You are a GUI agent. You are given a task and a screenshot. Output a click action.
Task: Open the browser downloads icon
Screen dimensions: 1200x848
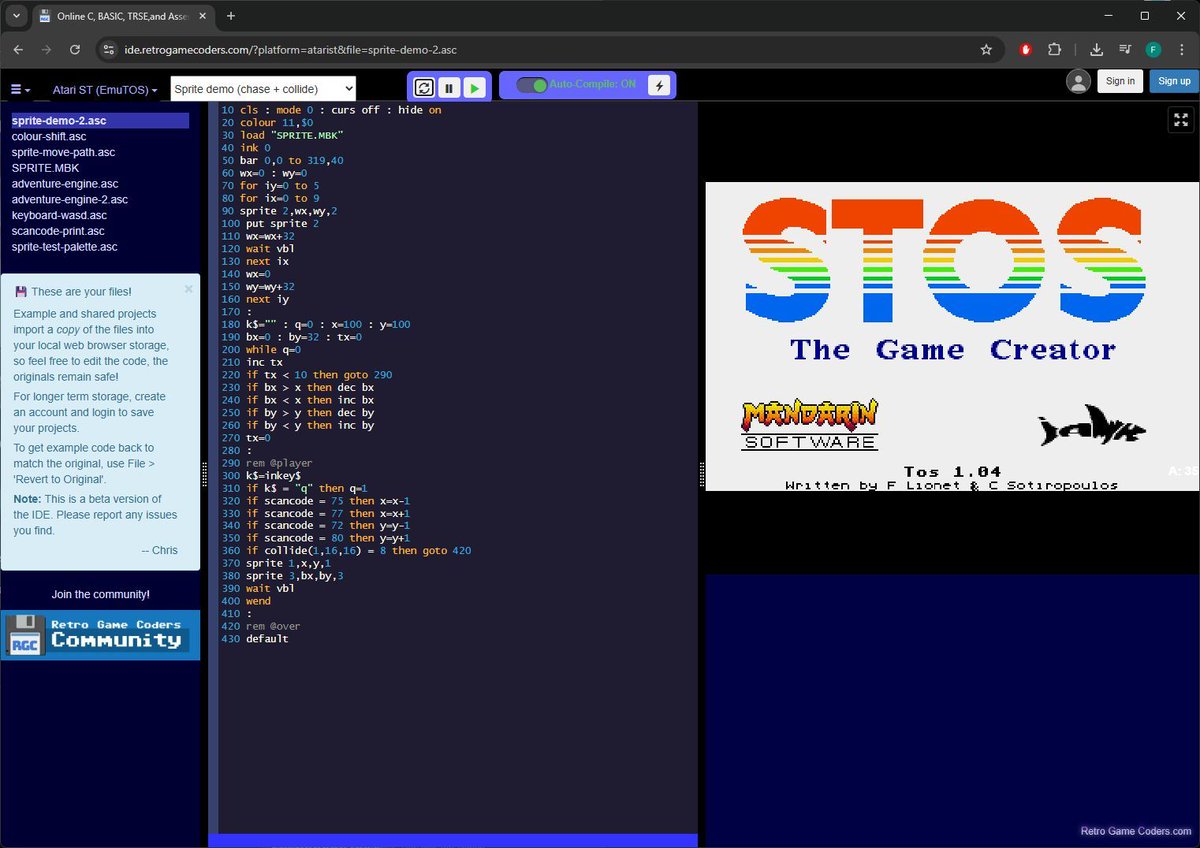[1096, 49]
